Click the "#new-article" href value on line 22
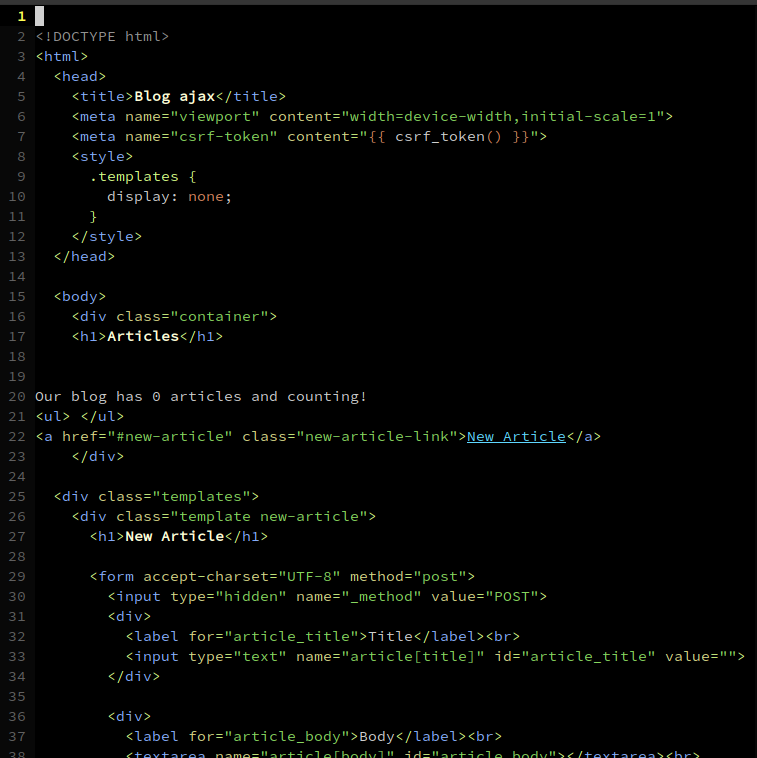Viewport: 757px width, 758px height. click(x=170, y=437)
